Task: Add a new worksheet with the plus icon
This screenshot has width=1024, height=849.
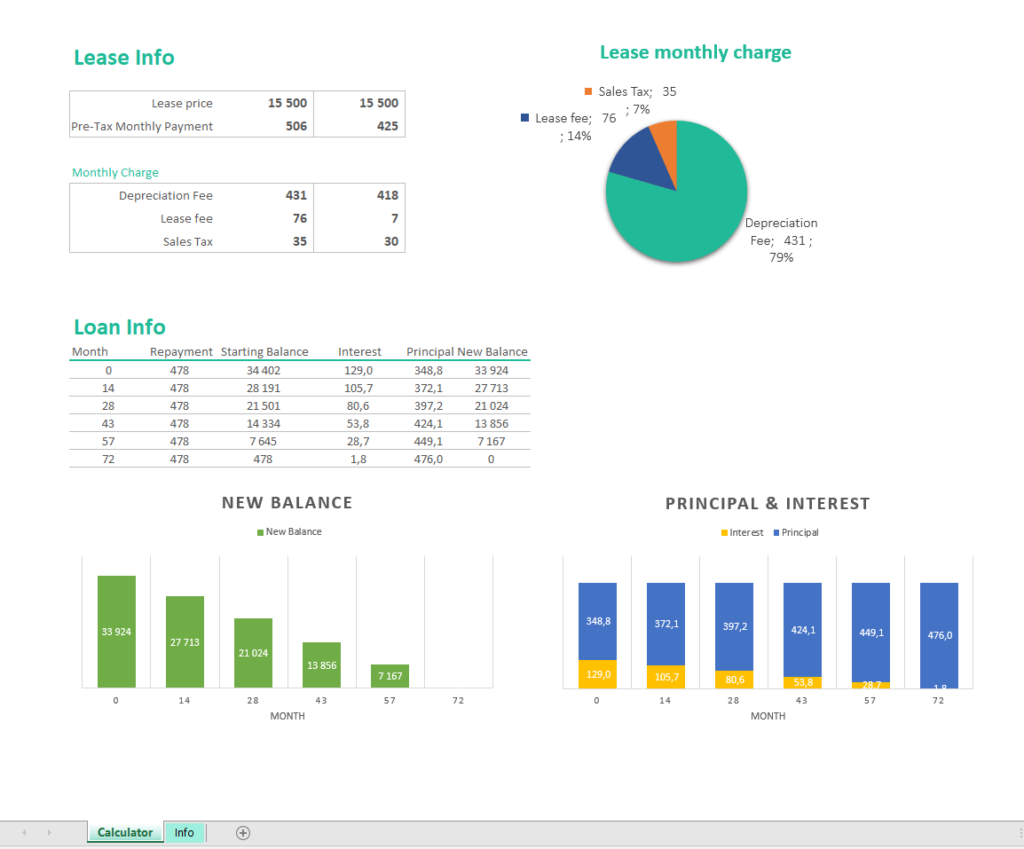Action: pos(241,832)
